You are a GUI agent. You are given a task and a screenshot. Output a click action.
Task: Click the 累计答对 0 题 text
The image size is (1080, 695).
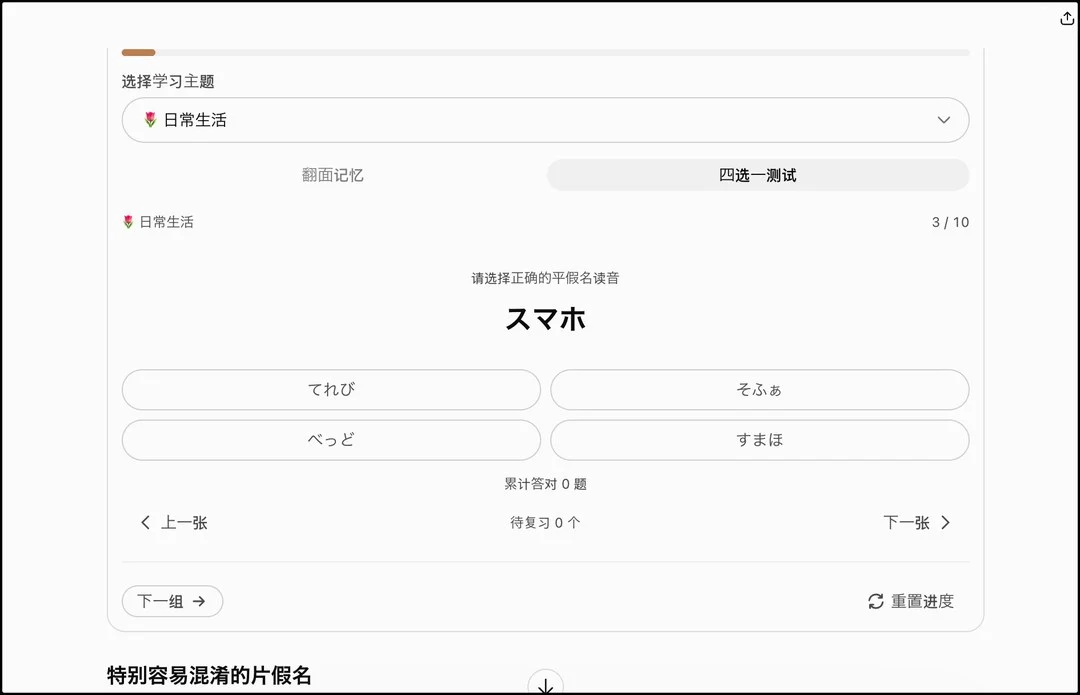point(546,484)
